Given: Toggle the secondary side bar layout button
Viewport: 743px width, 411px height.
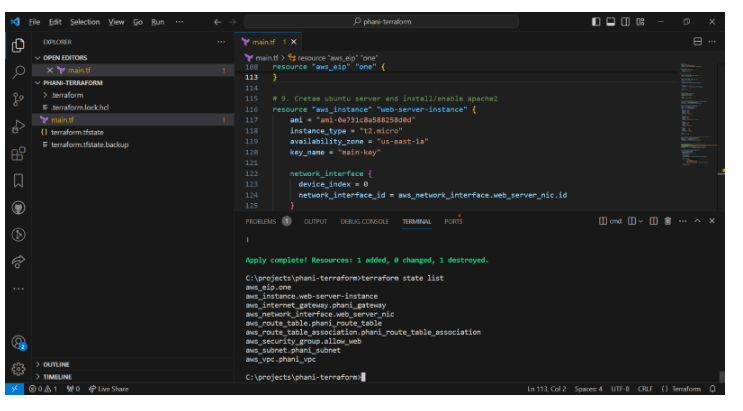Looking at the screenshot, I should point(626,21).
